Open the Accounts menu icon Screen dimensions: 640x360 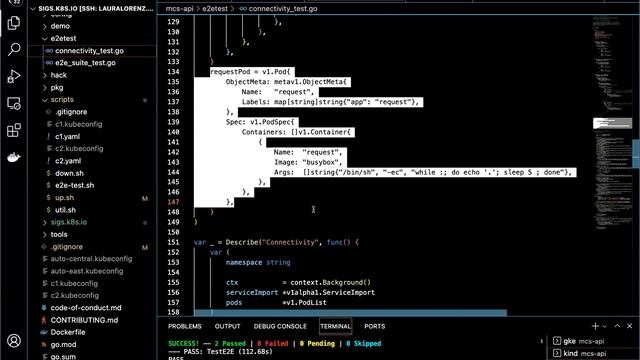pyautogui.click(x=14, y=340)
